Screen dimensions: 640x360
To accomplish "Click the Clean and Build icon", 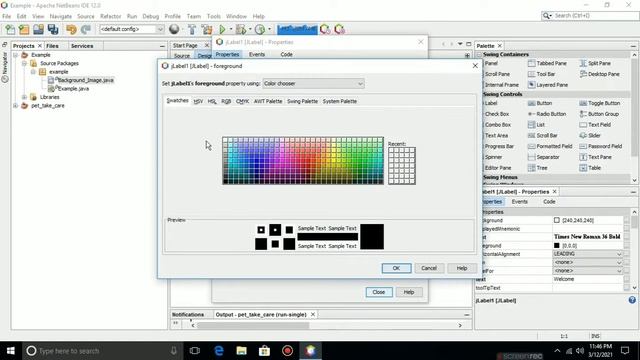I will coord(207,29).
